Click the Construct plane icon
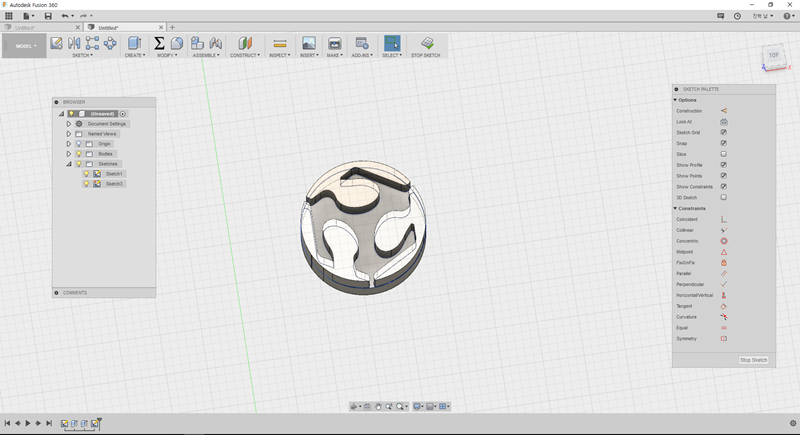The image size is (800, 435). (x=245, y=43)
